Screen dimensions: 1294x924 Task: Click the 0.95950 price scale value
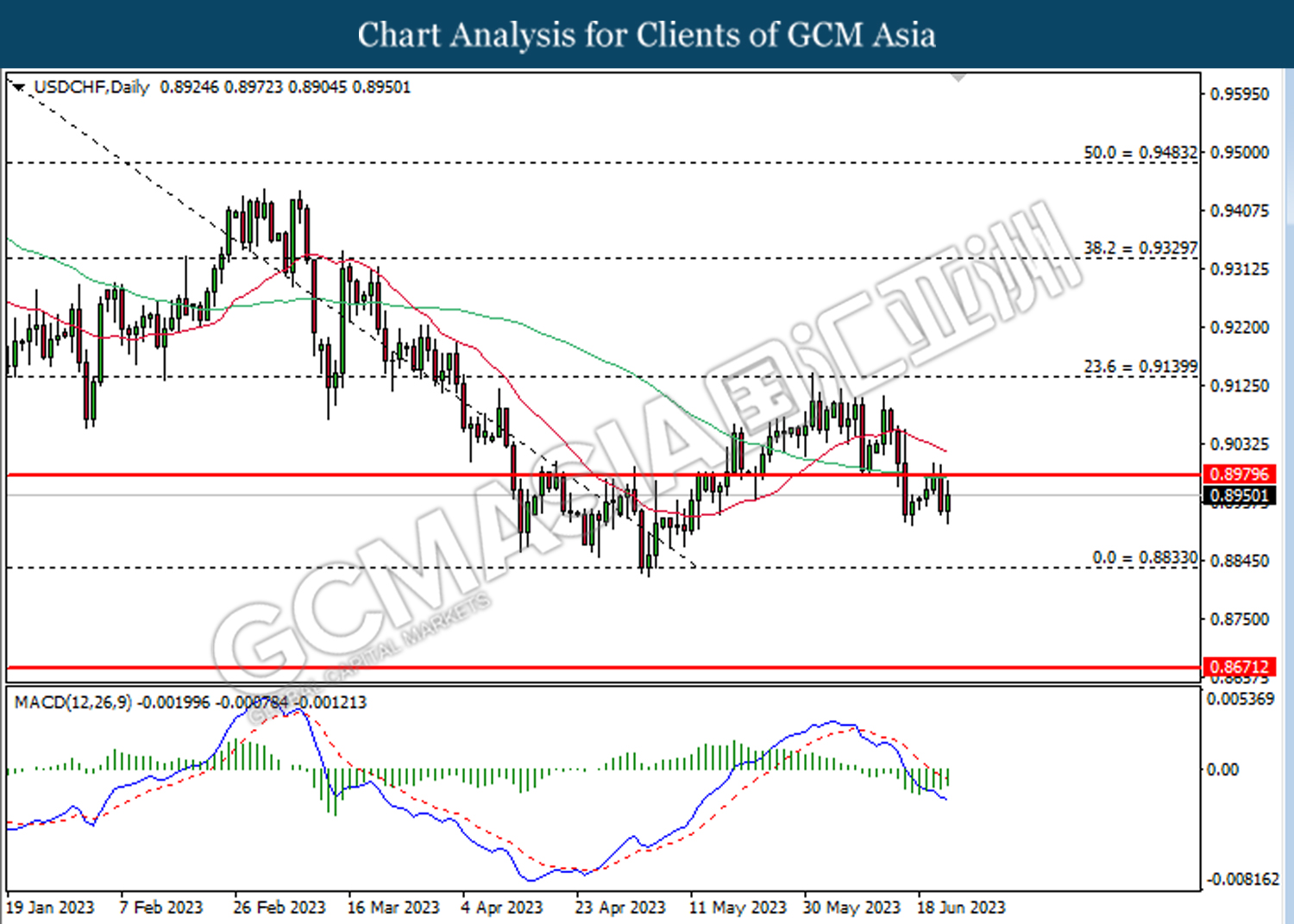pyautogui.click(x=1240, y=94)
